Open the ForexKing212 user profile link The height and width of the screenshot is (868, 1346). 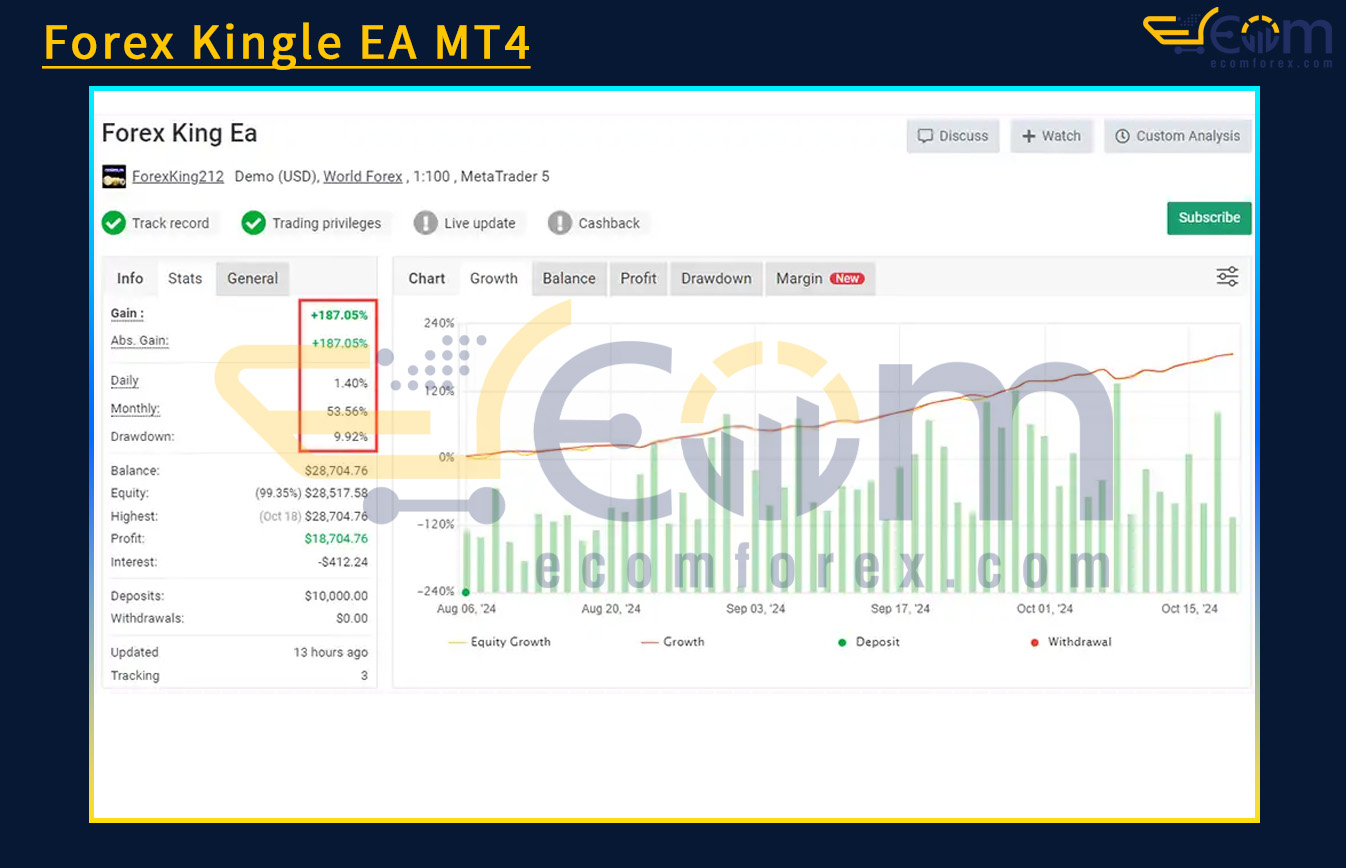178,177
